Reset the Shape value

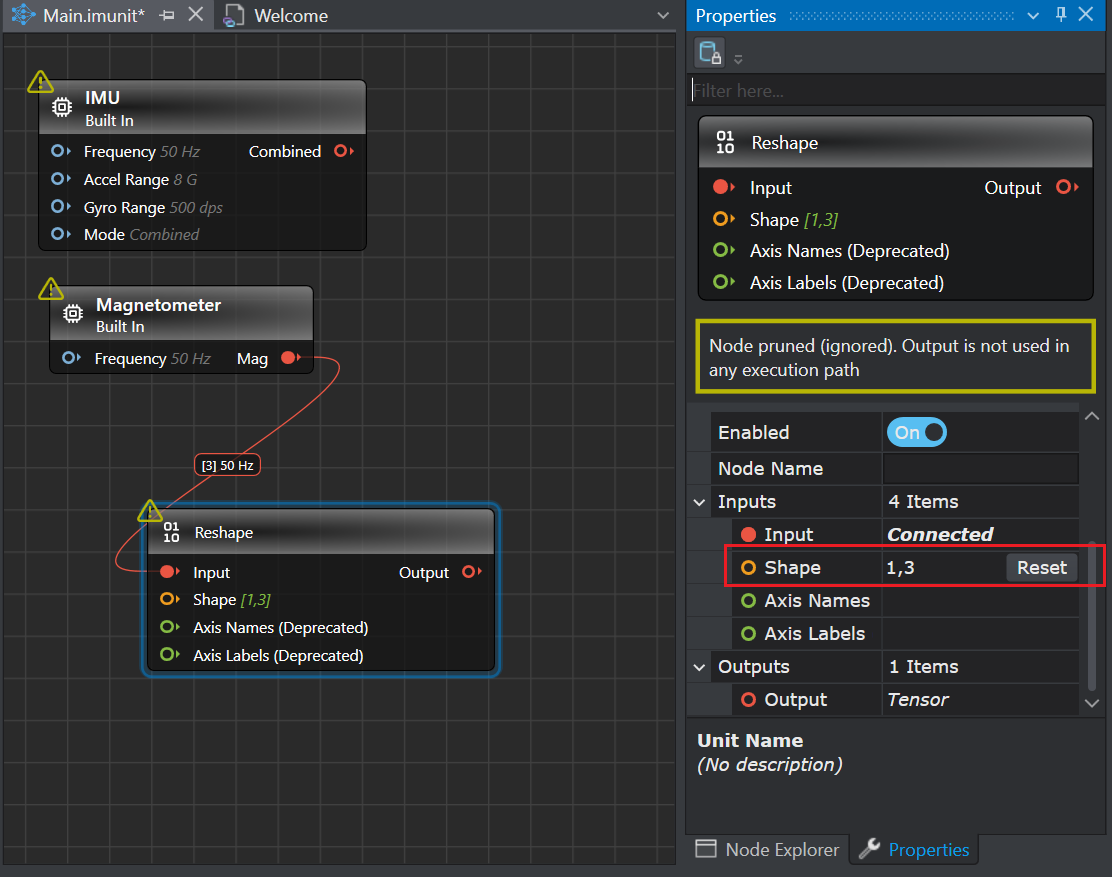pyautogui.click(x=1042, y=568)
